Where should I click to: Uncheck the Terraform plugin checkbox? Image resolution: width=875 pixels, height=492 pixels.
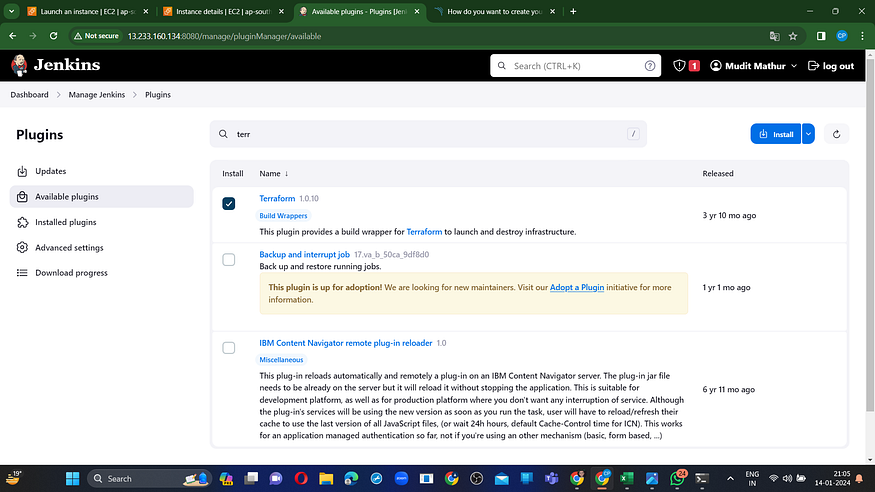[229, 204]
